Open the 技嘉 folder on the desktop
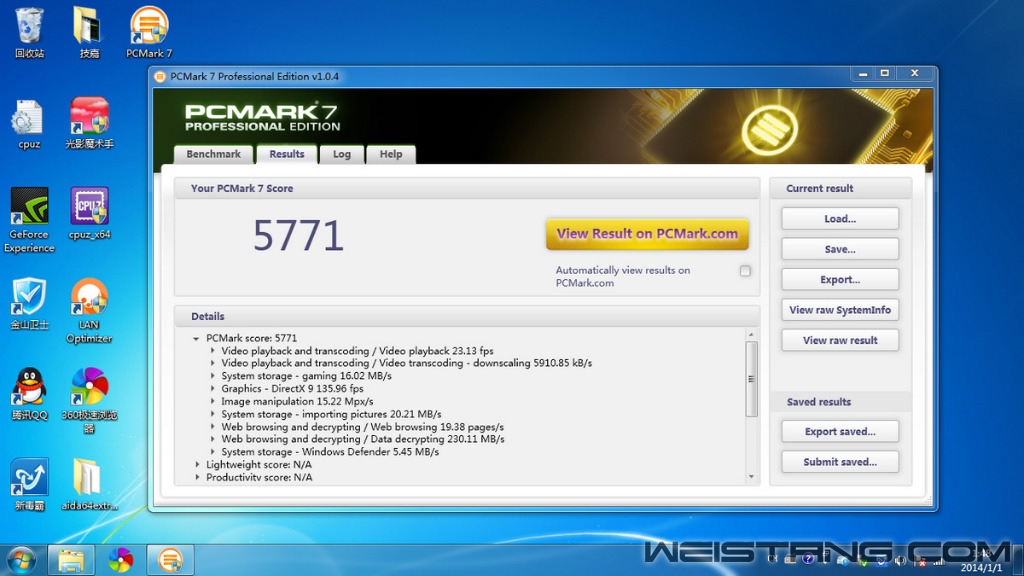1024x576 pixels. point(89,31)
